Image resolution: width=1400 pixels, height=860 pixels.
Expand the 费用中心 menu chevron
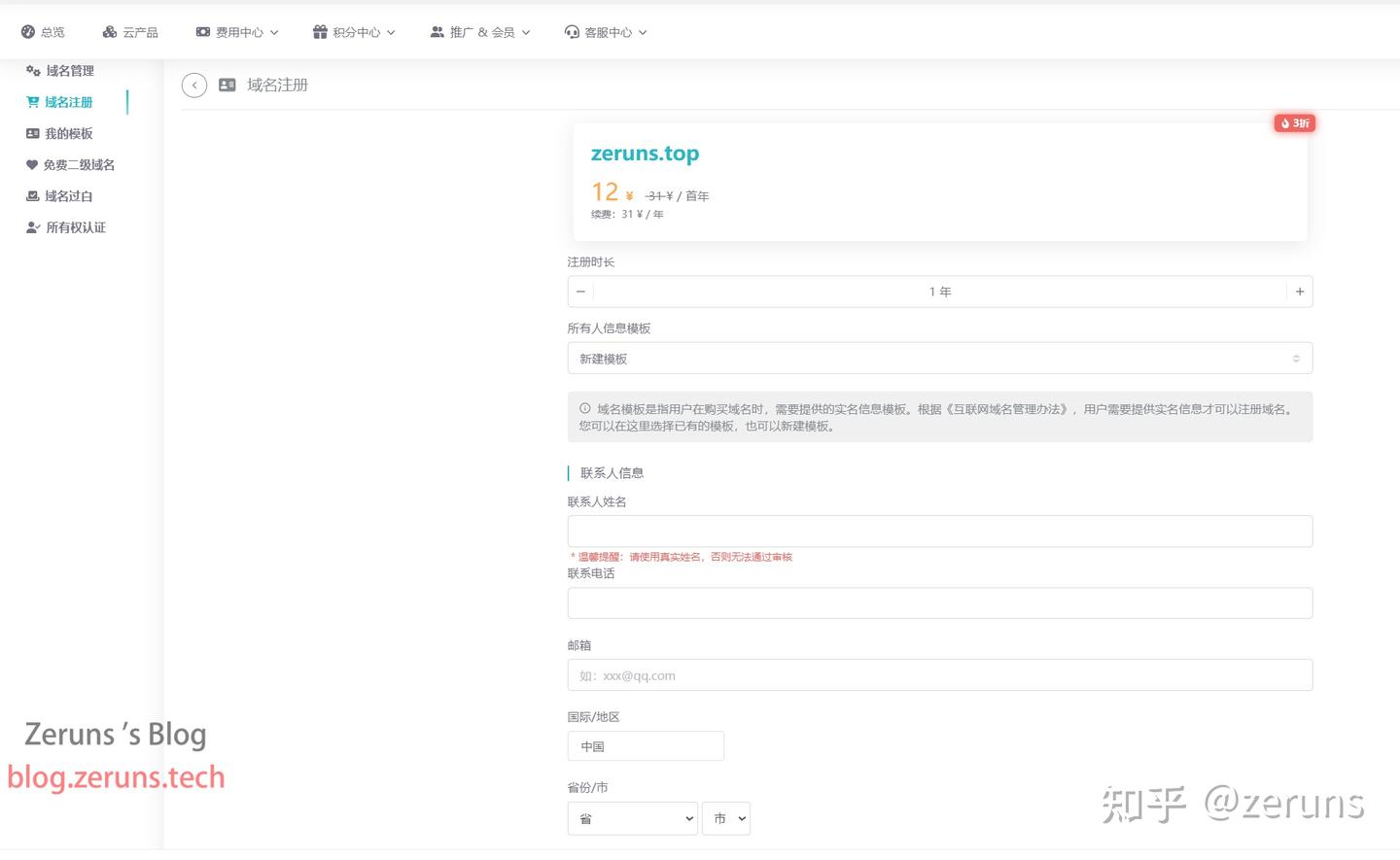[x=274, y=32]
